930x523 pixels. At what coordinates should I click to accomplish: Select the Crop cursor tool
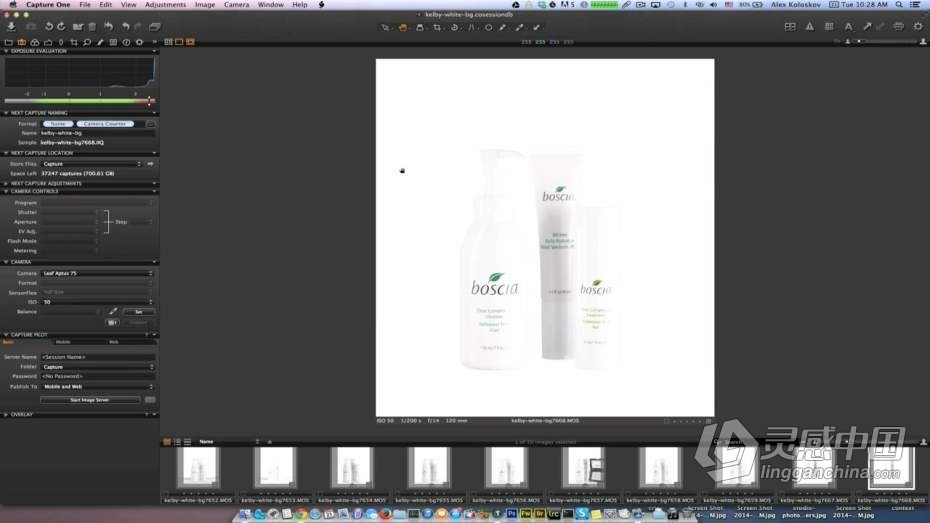click(437, 27)
